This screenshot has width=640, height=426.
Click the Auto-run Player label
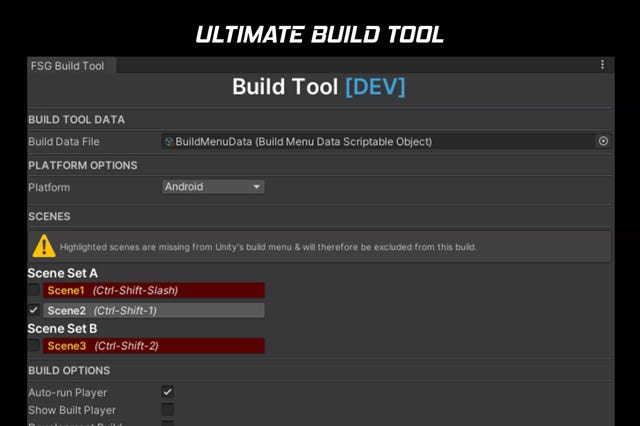[68, 393]
